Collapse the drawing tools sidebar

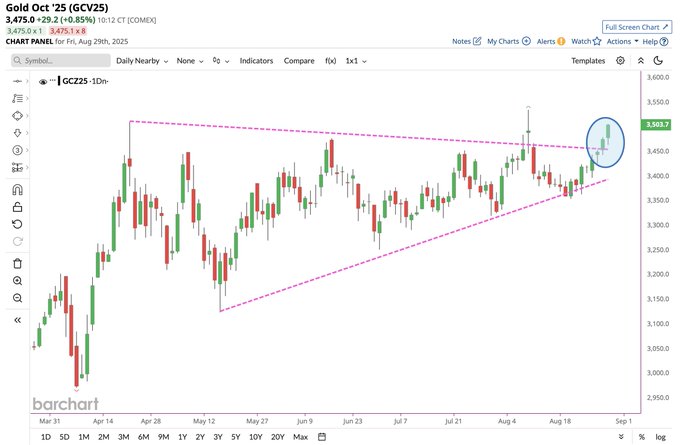pos(17,320)
